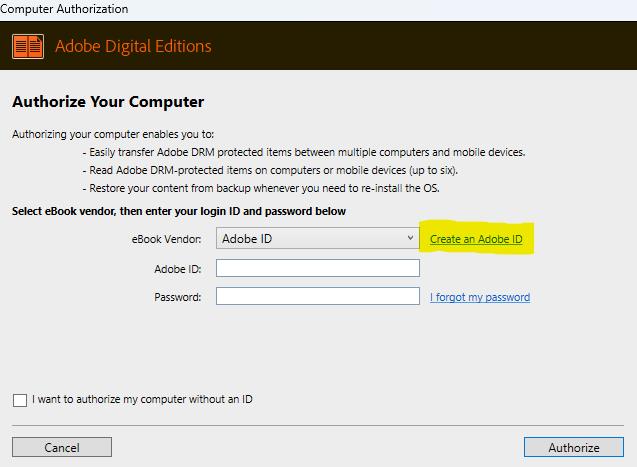The image size is (637, 467).
Task: Click the Adobe Digital Editions book icon
Action: pos(28,47)
